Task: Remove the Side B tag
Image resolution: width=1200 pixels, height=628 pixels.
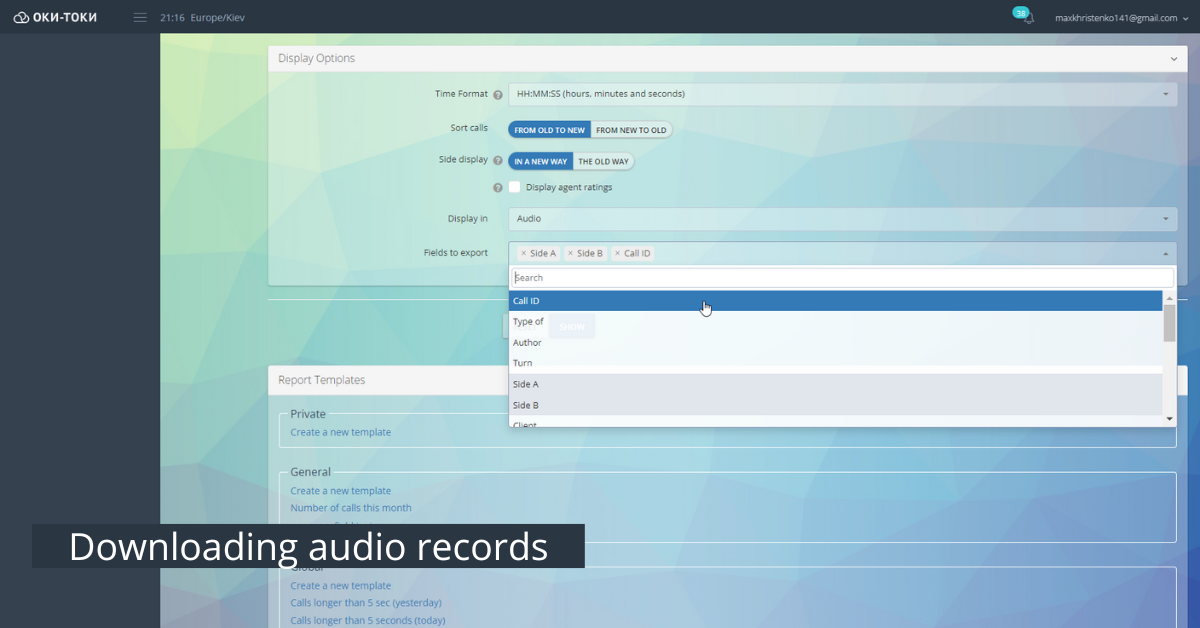Action: (570, 253)
